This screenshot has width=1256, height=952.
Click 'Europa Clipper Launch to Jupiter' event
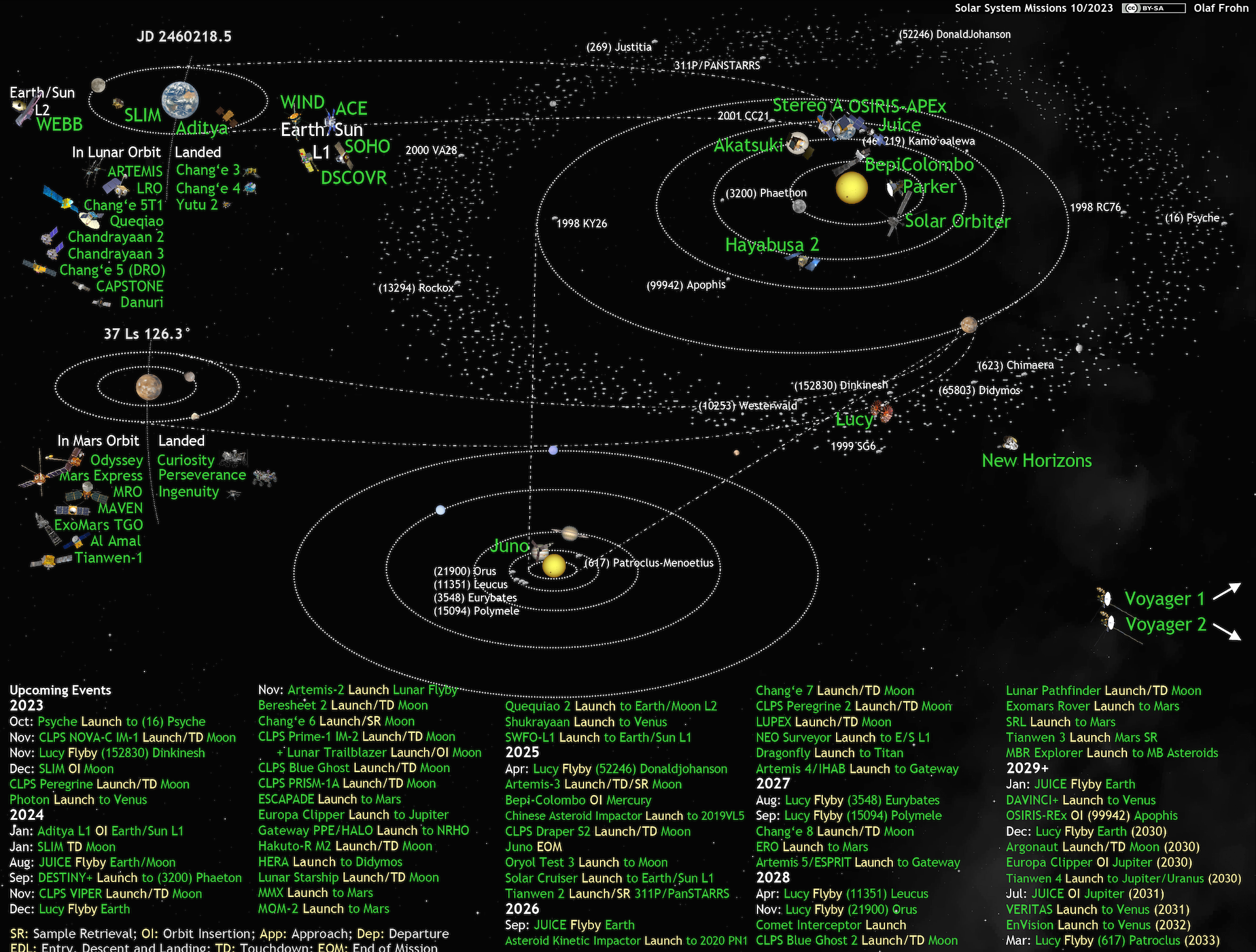pyautogui.click(x=353, y=815)
